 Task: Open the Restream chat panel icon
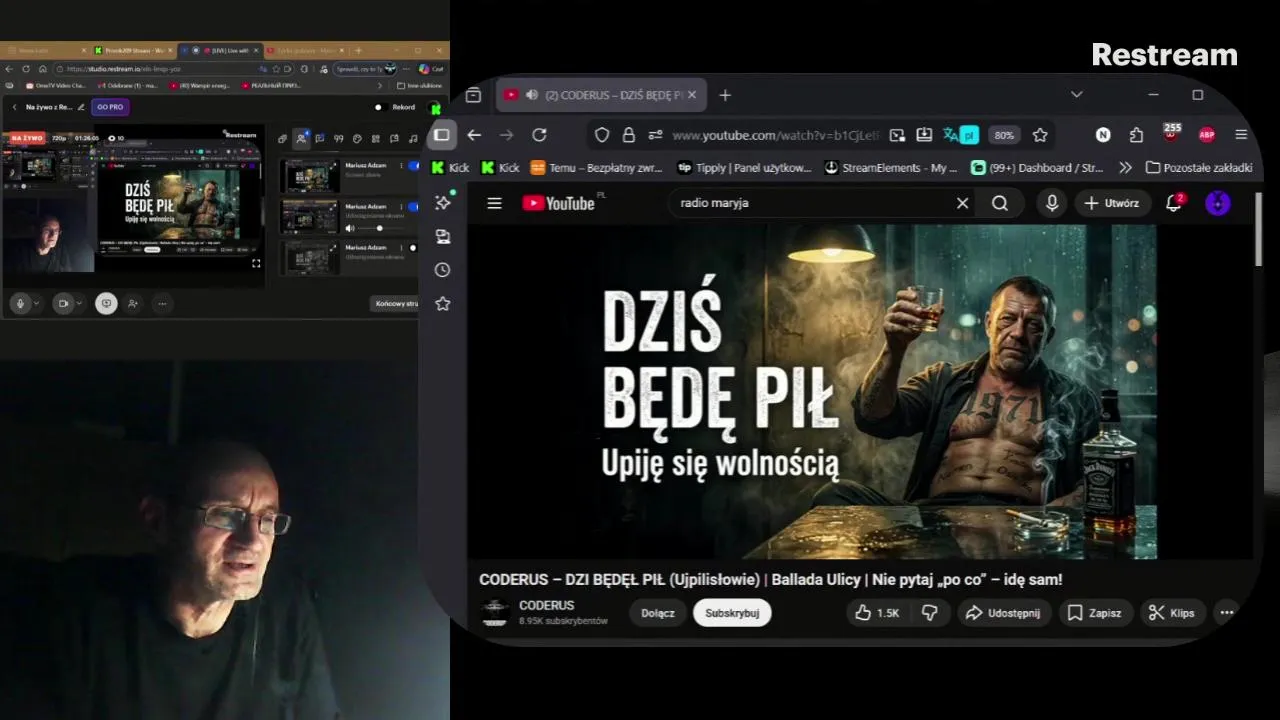point(320,138)
